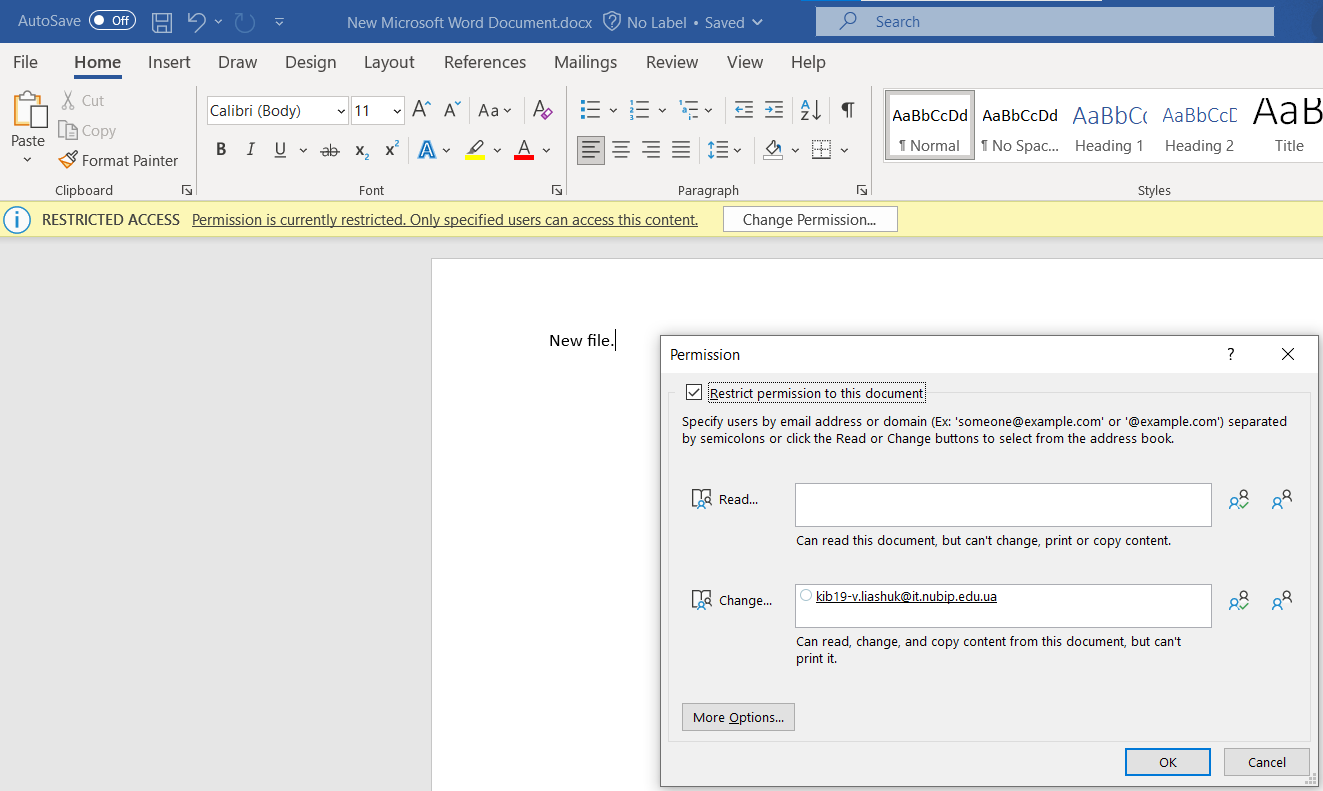Image resolution: width=1323 pixels, height=791 pixels.
Task: Open the Mailings ribbon tab
Action: tap(585, 62)
